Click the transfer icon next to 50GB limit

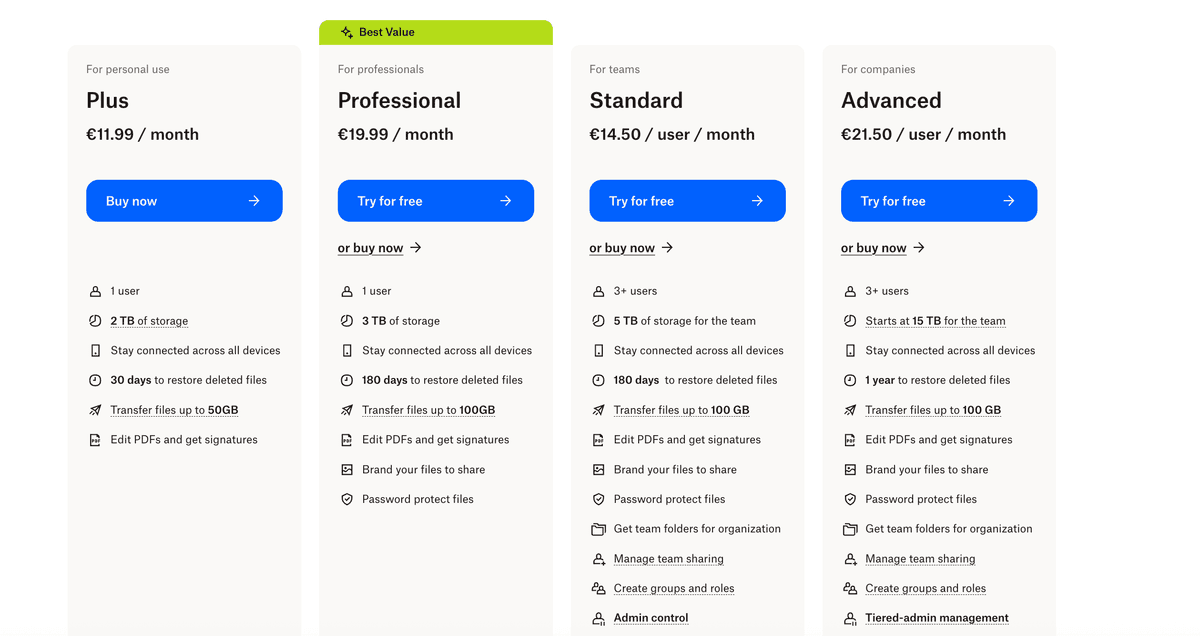point(95,410)
